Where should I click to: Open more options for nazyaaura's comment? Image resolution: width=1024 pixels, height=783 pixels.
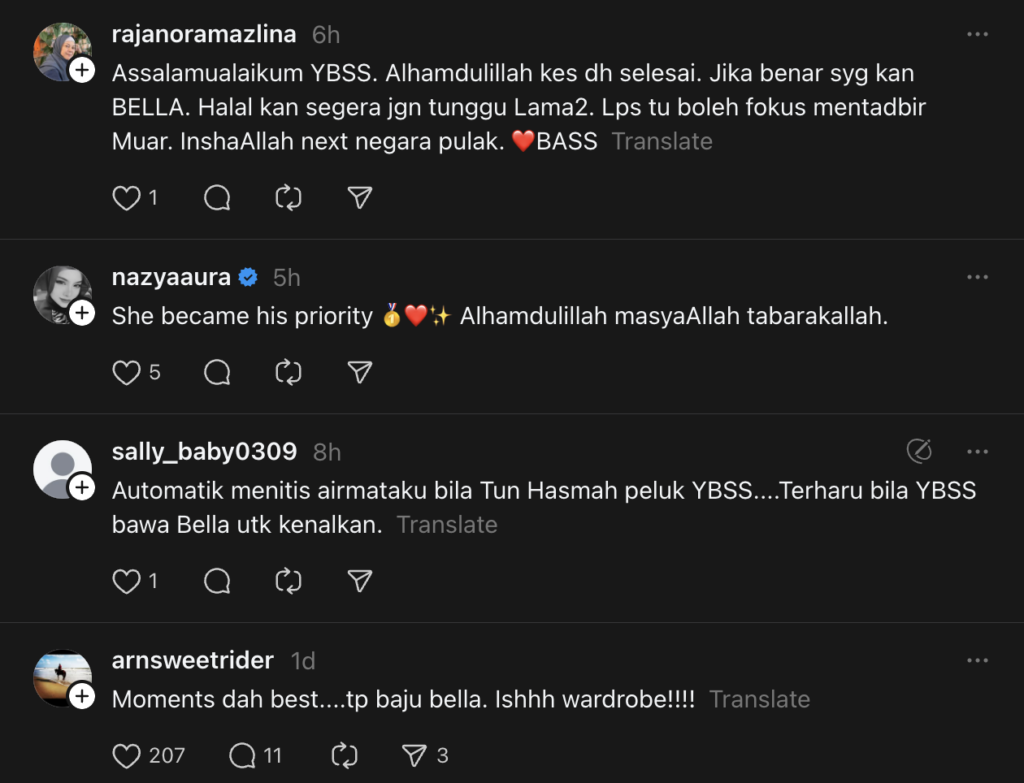(977, 277)
